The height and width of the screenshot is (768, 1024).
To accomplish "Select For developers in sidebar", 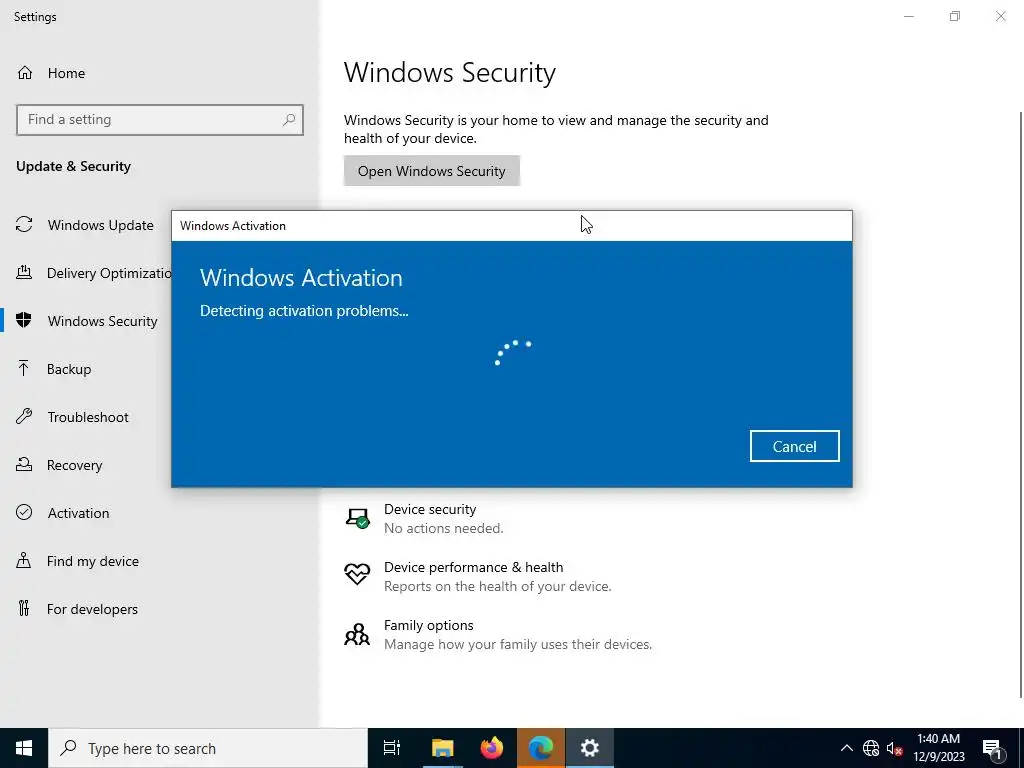I will tap(92, 609).
